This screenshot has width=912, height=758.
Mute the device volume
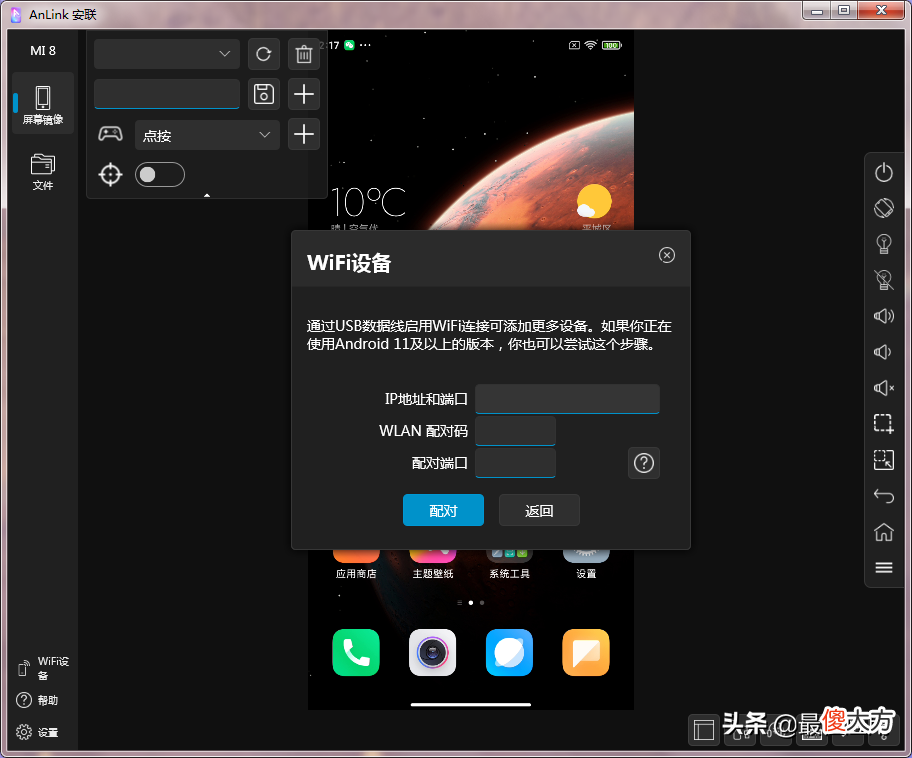coord(884,387)
